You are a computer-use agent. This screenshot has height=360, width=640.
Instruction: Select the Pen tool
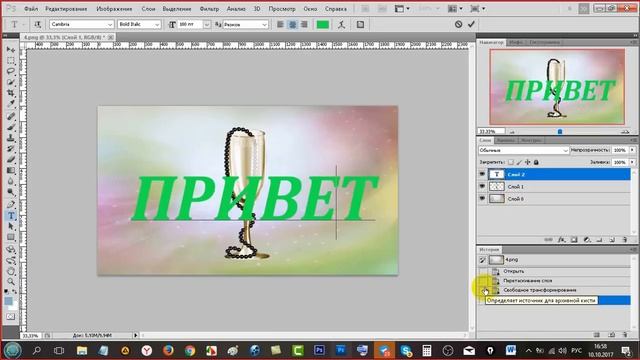pyautogui.click(x=11, y=204)
